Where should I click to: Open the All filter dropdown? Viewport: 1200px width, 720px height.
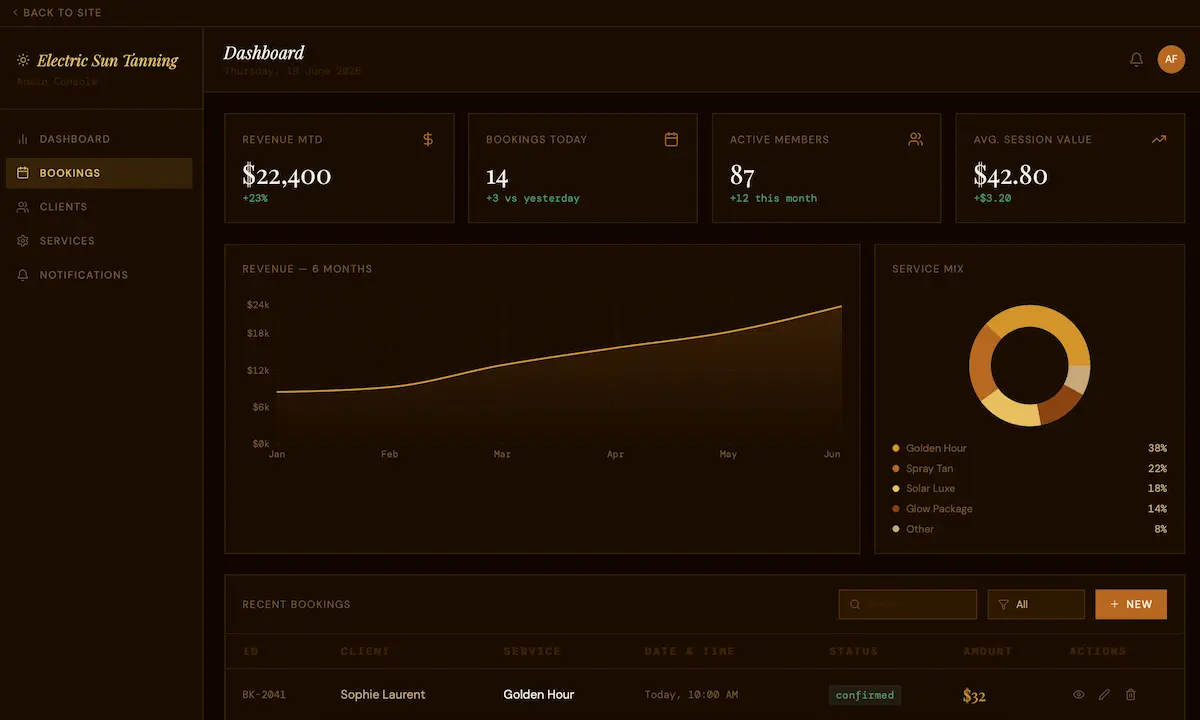pos(1036,604)
